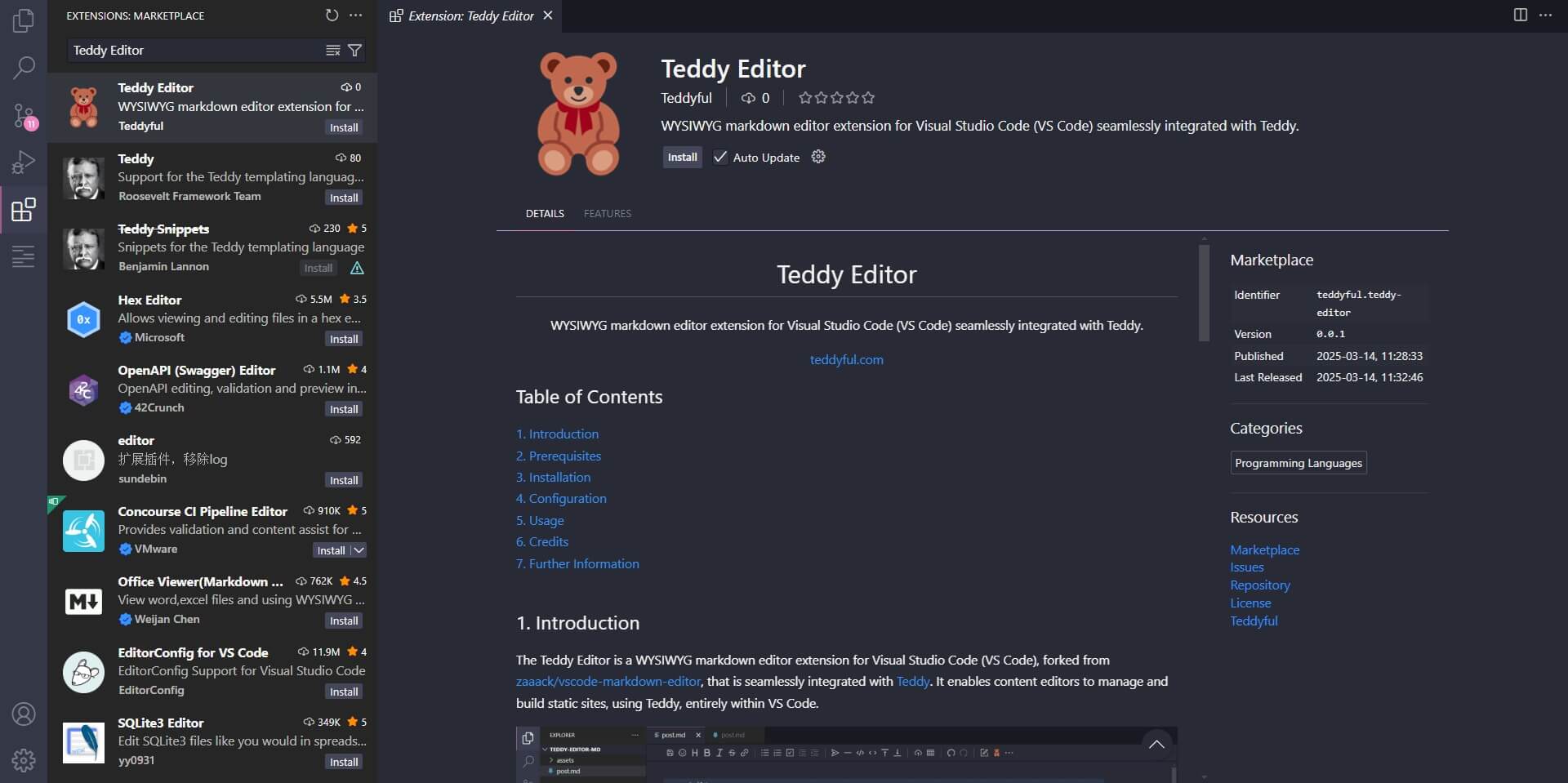Click the Teddy Editor install count icon
Viewport: 1568px width, 783px height.
tap(747, 98)
